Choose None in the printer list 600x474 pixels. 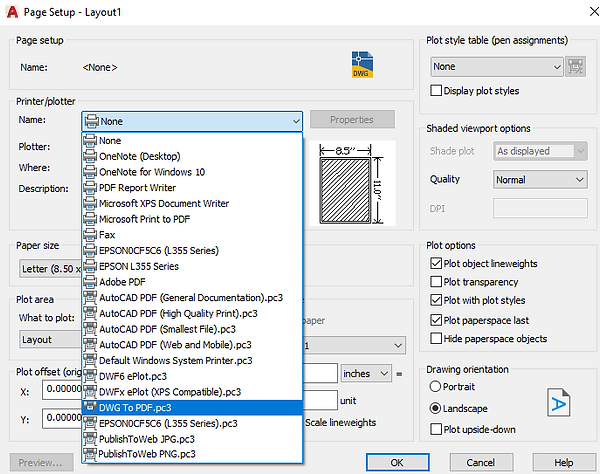coord(192,140)
